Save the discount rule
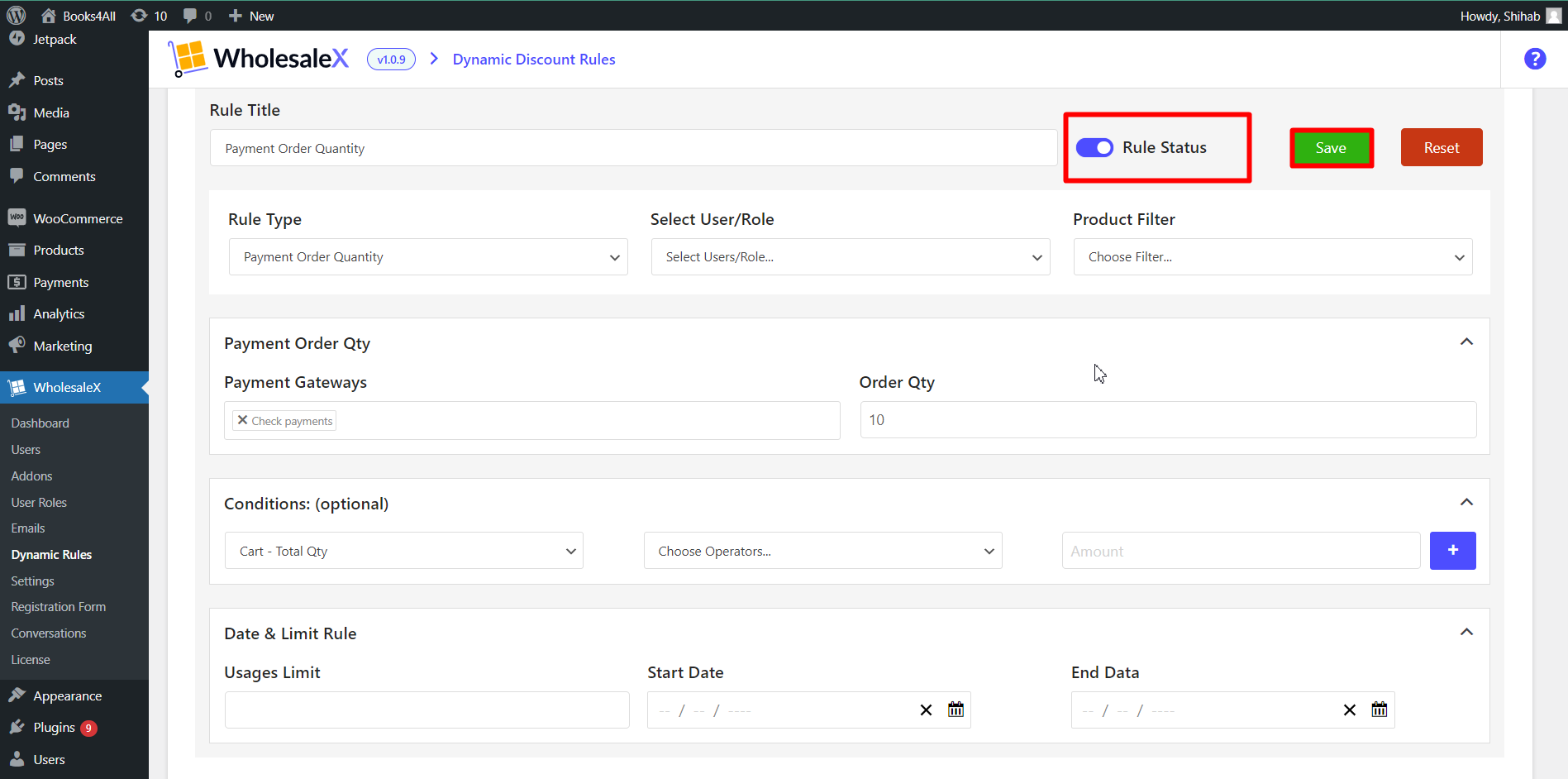The height and width of the screenshot is (779, 1568). coord(1331,148)
